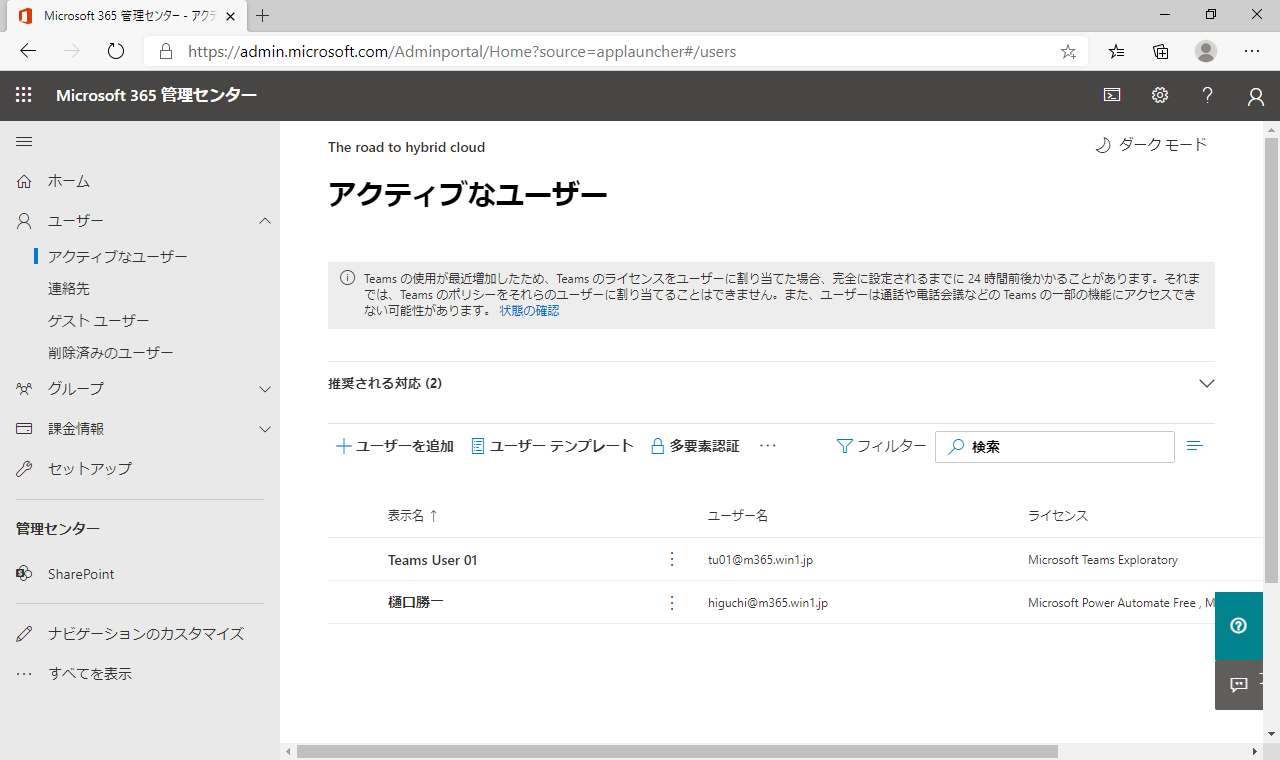Open the Teams User 01 user
Screen dimensions: 1280x760
point(433,560)
